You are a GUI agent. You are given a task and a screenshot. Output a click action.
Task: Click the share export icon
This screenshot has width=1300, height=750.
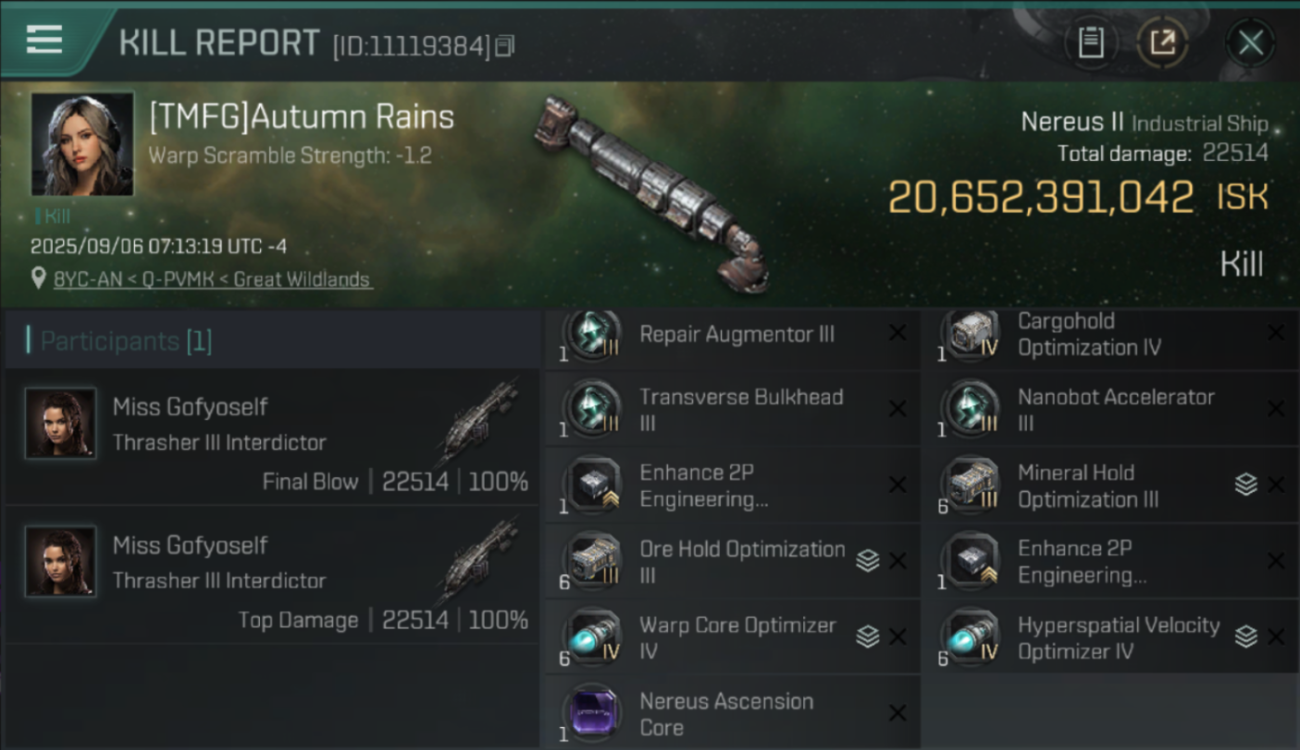tap(1162, 43)
